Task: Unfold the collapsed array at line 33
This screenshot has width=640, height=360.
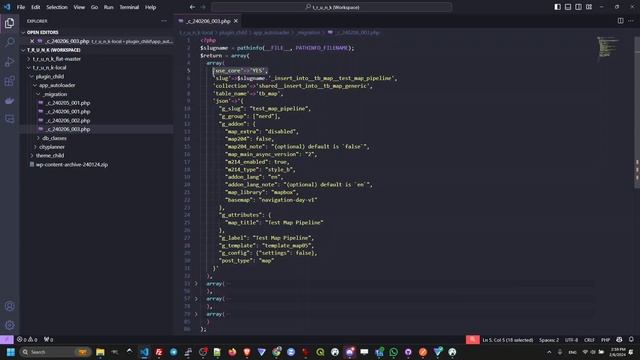Action: [x=196, y=283]
